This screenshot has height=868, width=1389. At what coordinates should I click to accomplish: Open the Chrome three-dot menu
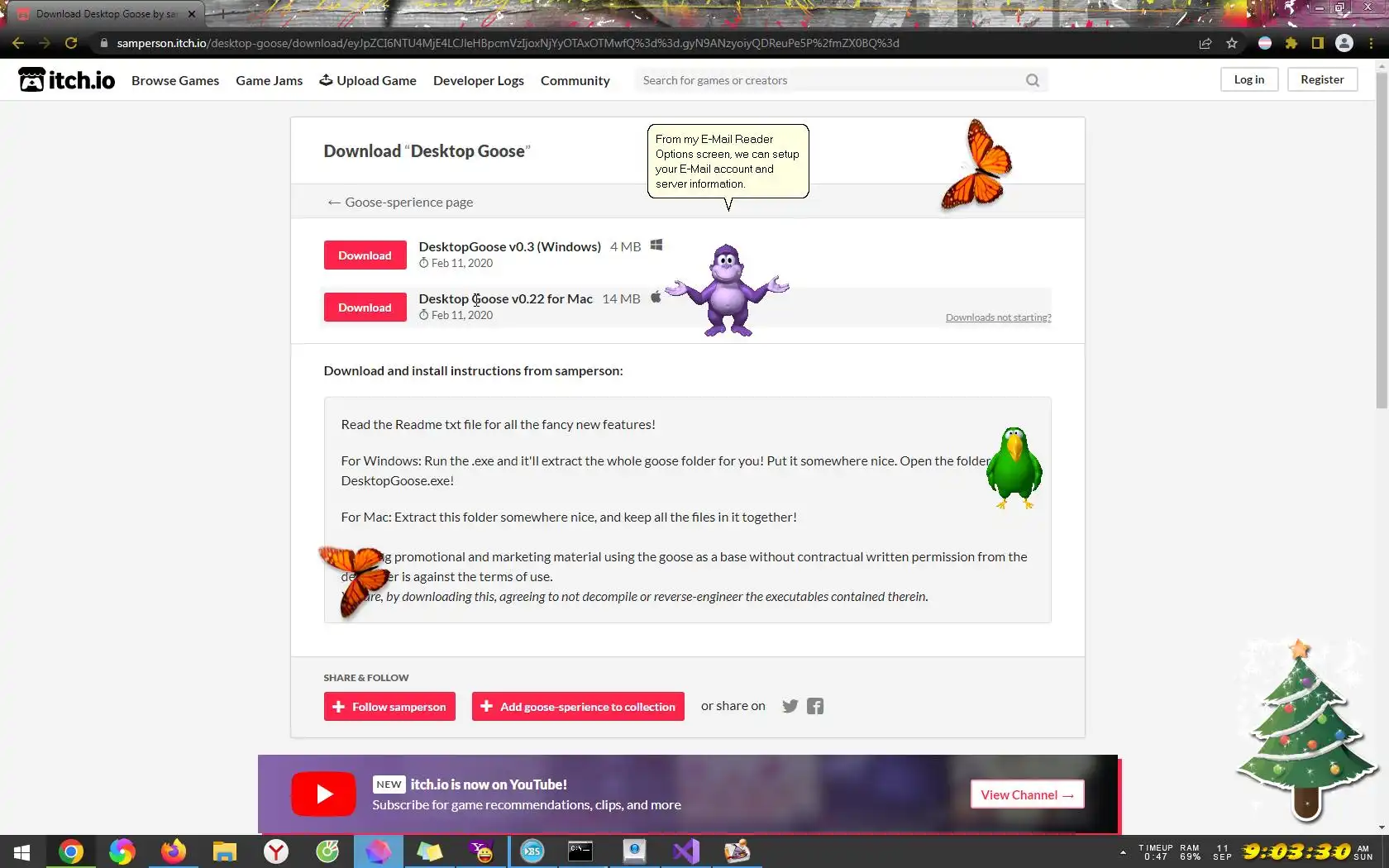point(1372,43)
